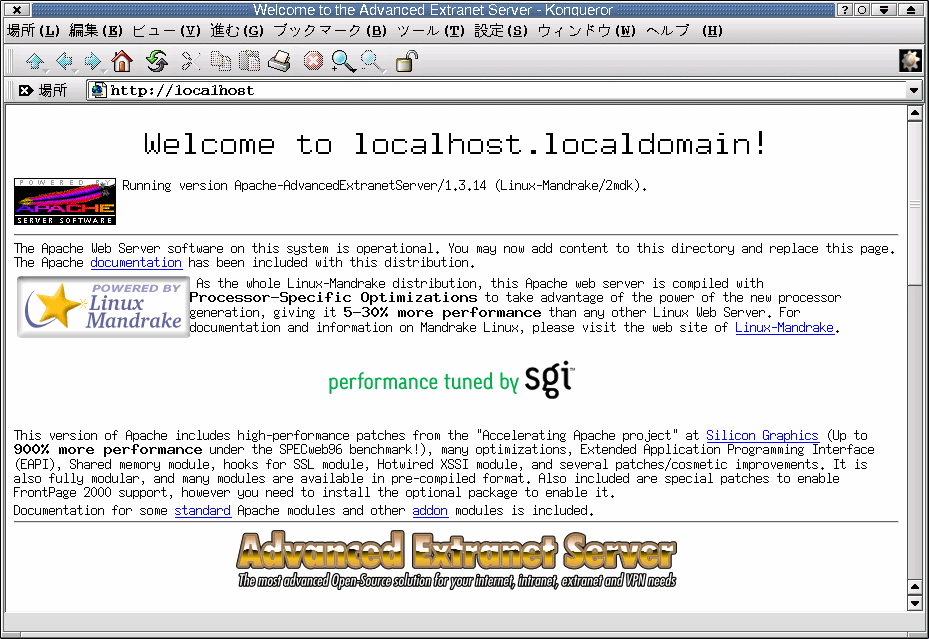Open the 場所 (L) menu
Viewport: 929px width, 639px height.
tap(33, 31)
